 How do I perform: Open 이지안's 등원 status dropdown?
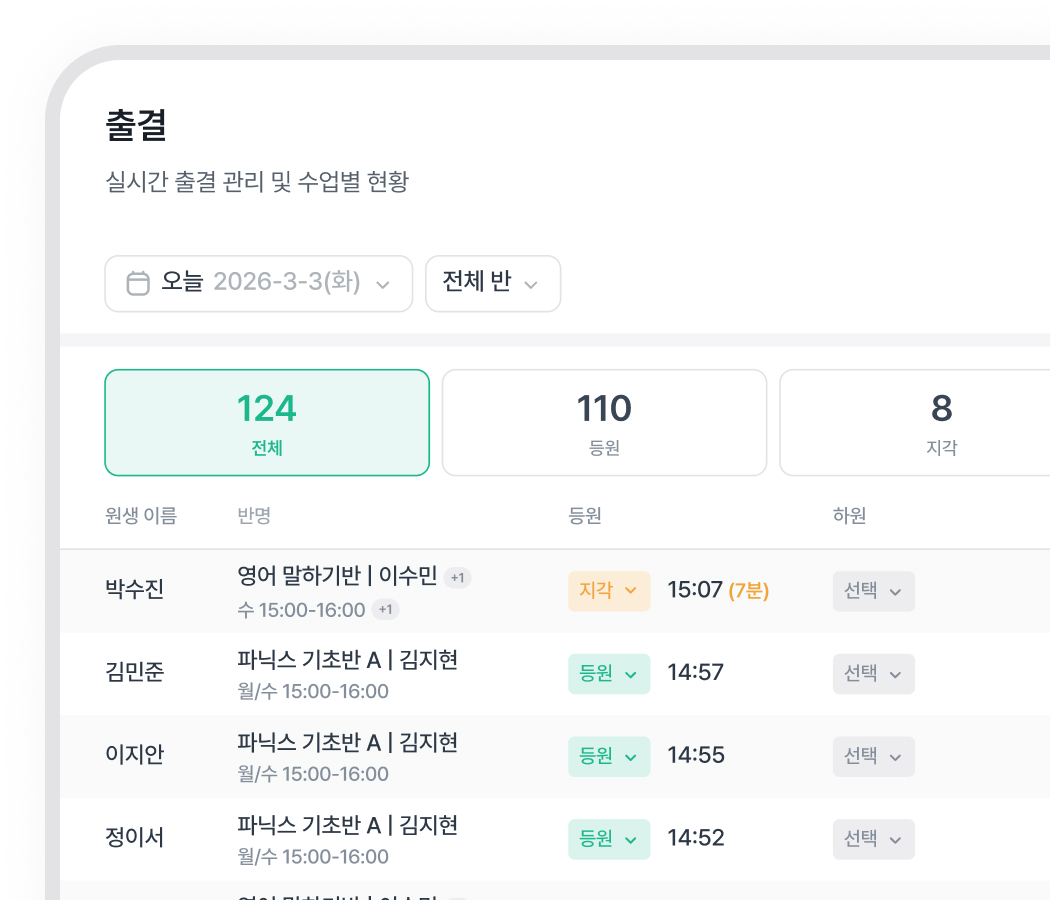pyautogui.click(x=608, y=757)
